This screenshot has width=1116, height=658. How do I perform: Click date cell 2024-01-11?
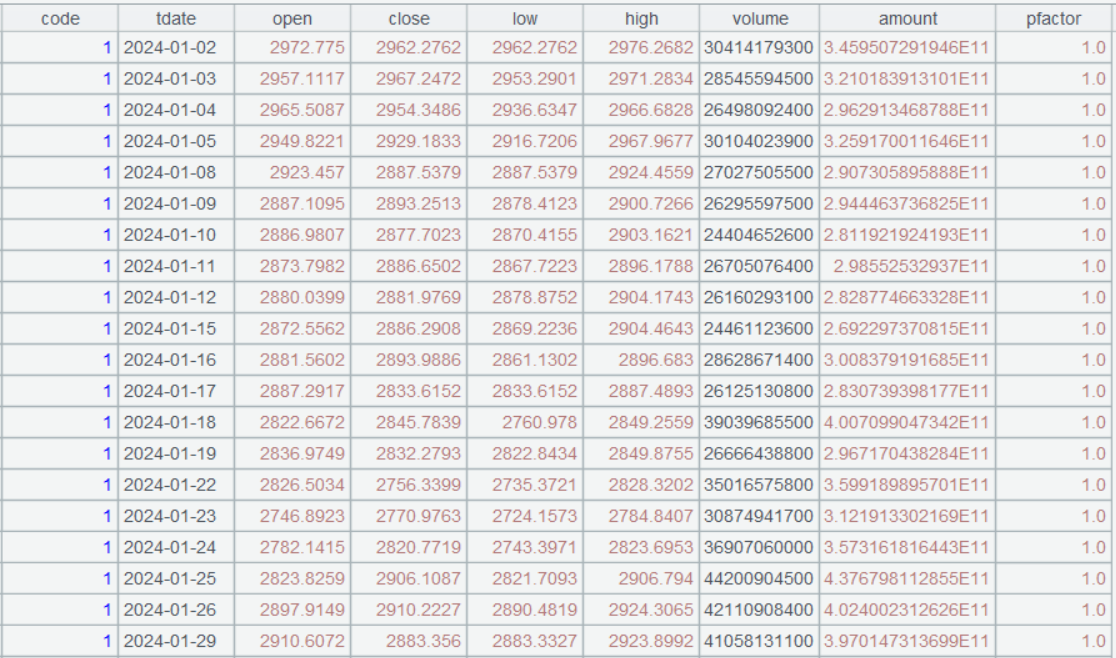point(176,267)
